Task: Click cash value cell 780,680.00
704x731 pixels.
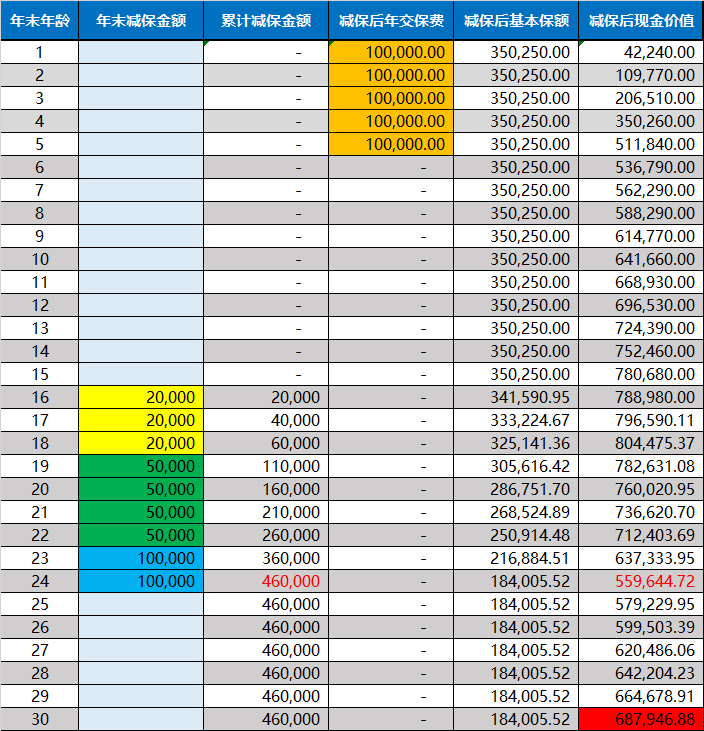Action: click(641, 374)
